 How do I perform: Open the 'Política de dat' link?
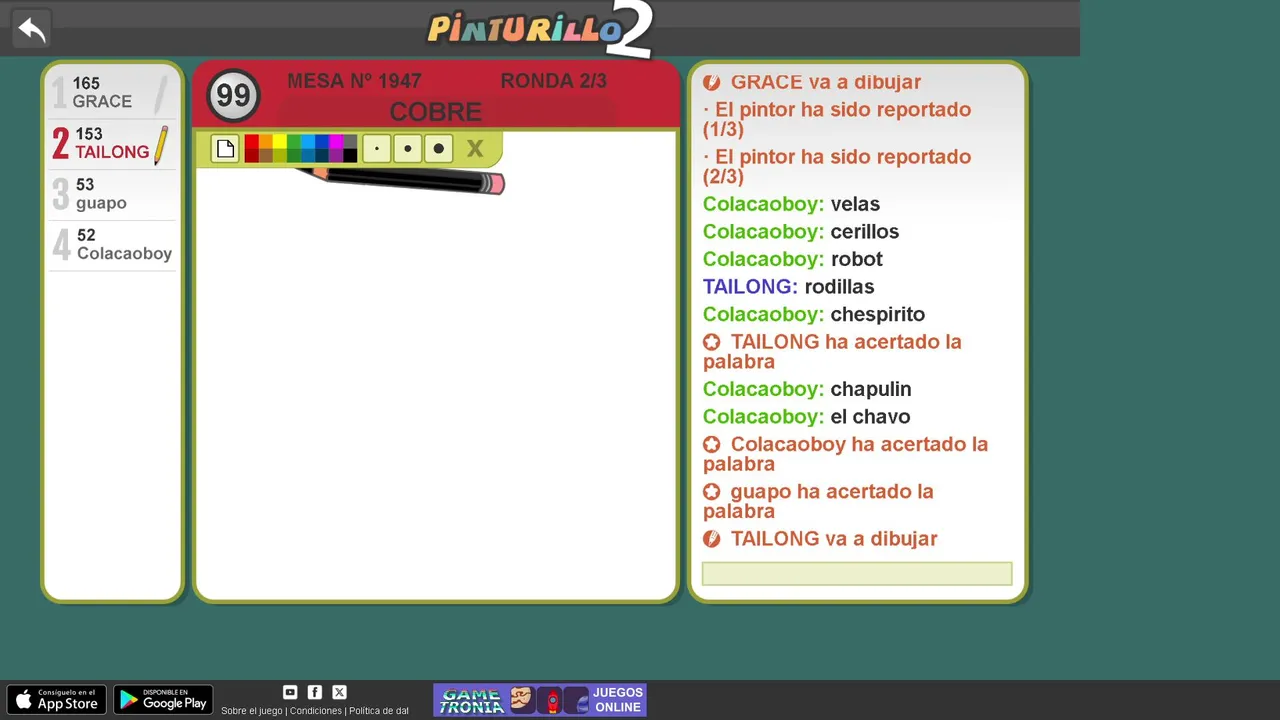[x=379, y=711]
